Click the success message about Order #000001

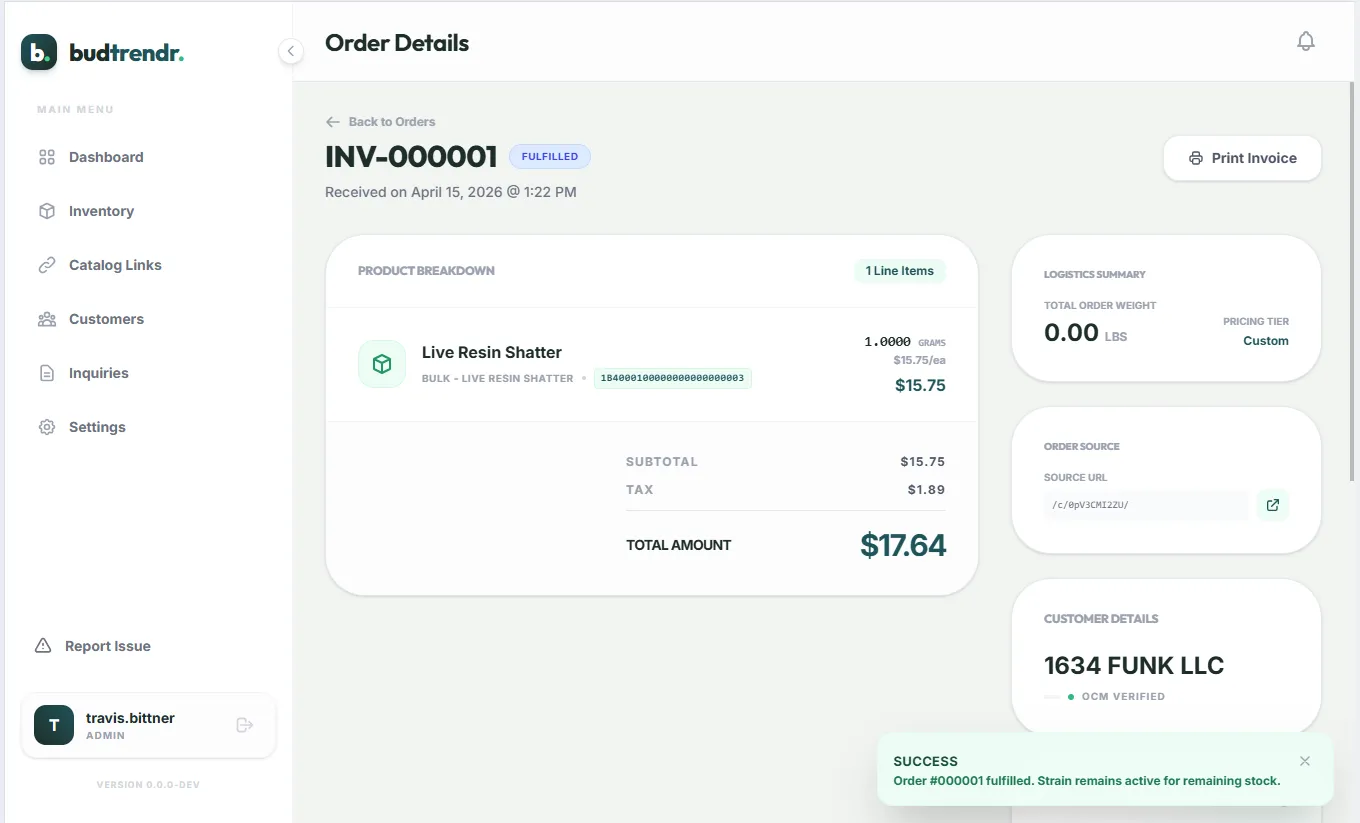click(1087, 781)
